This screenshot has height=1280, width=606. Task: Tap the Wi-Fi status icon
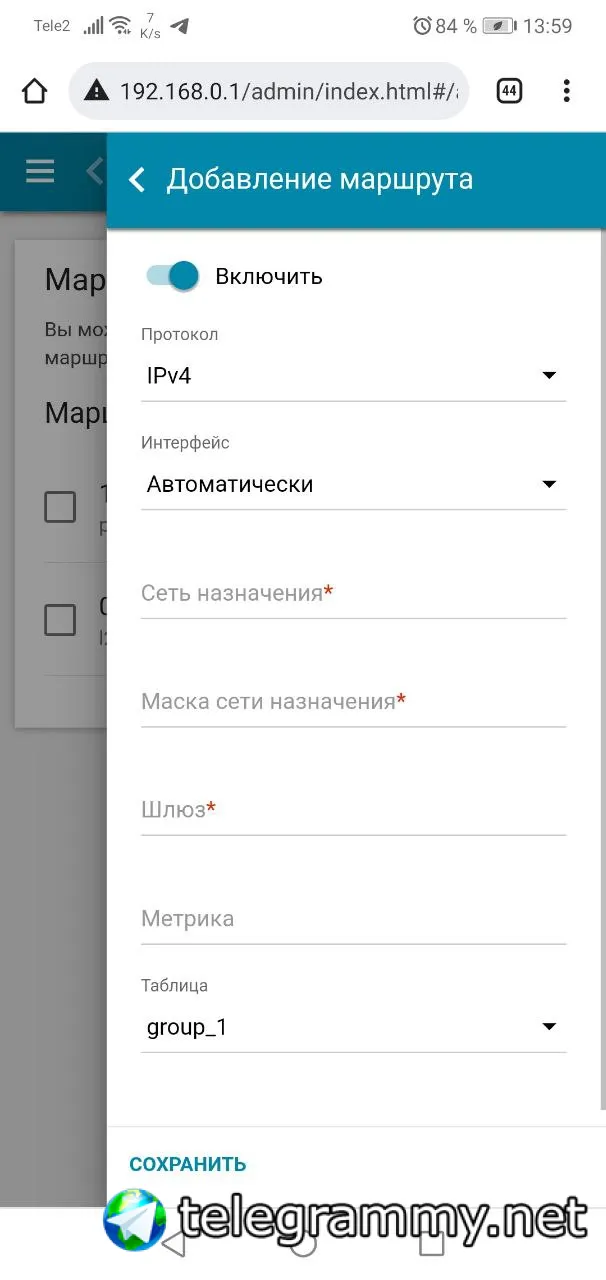coord(120,26)
